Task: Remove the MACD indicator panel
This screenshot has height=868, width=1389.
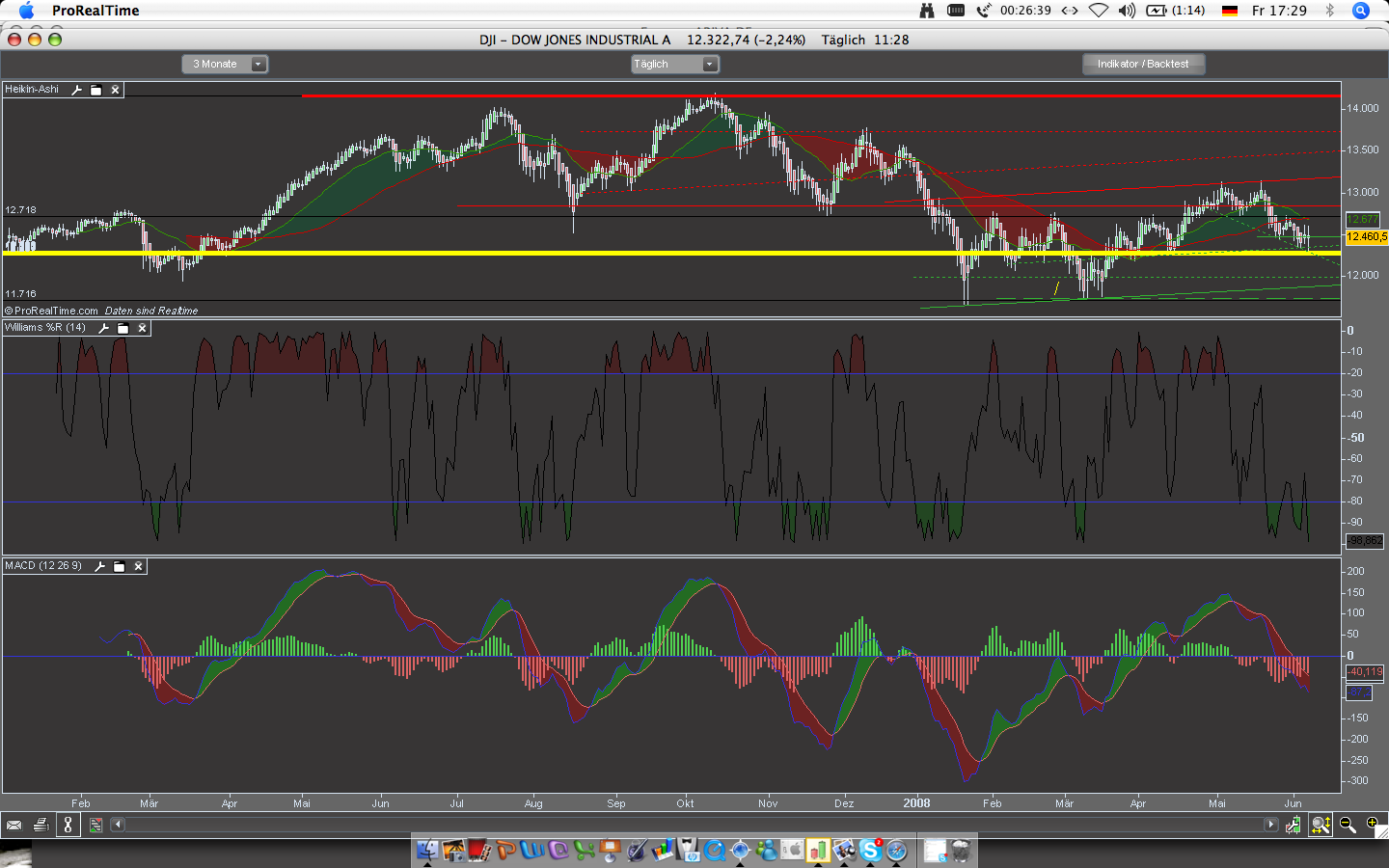Action: coord(138,566)
